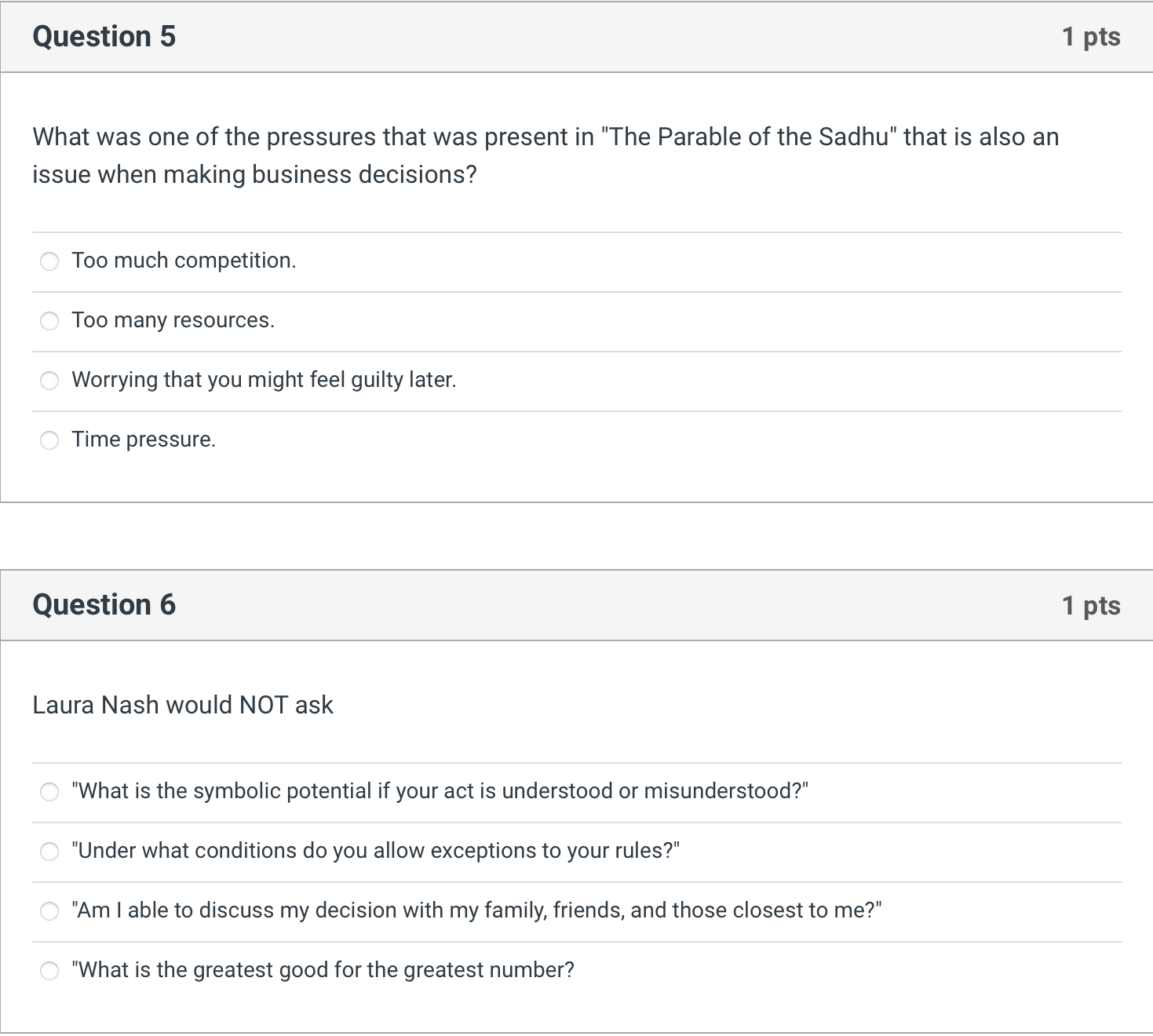1153x1036 pixels.
Task: Click 'What is the greatest good' answer label
Action: coord(323,970)
